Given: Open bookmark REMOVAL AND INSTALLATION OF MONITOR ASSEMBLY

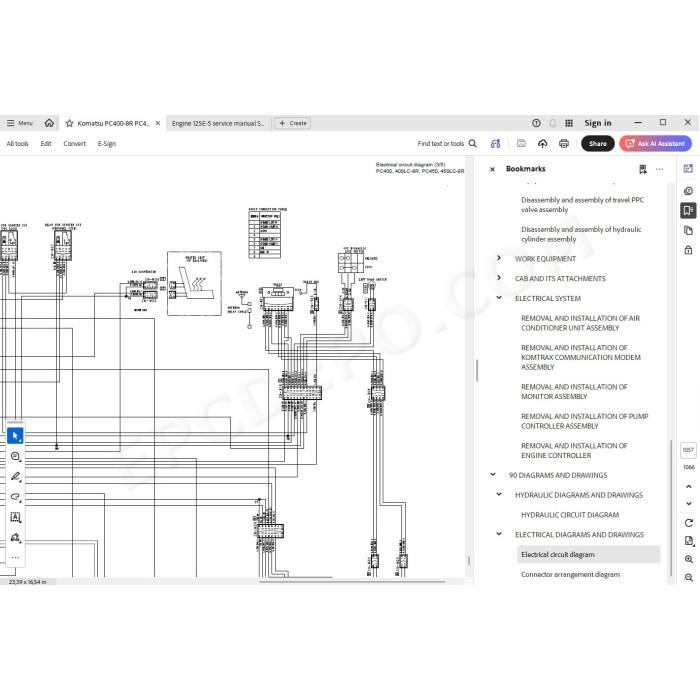Looking at the screenshot, I should [x=574, y=392].
